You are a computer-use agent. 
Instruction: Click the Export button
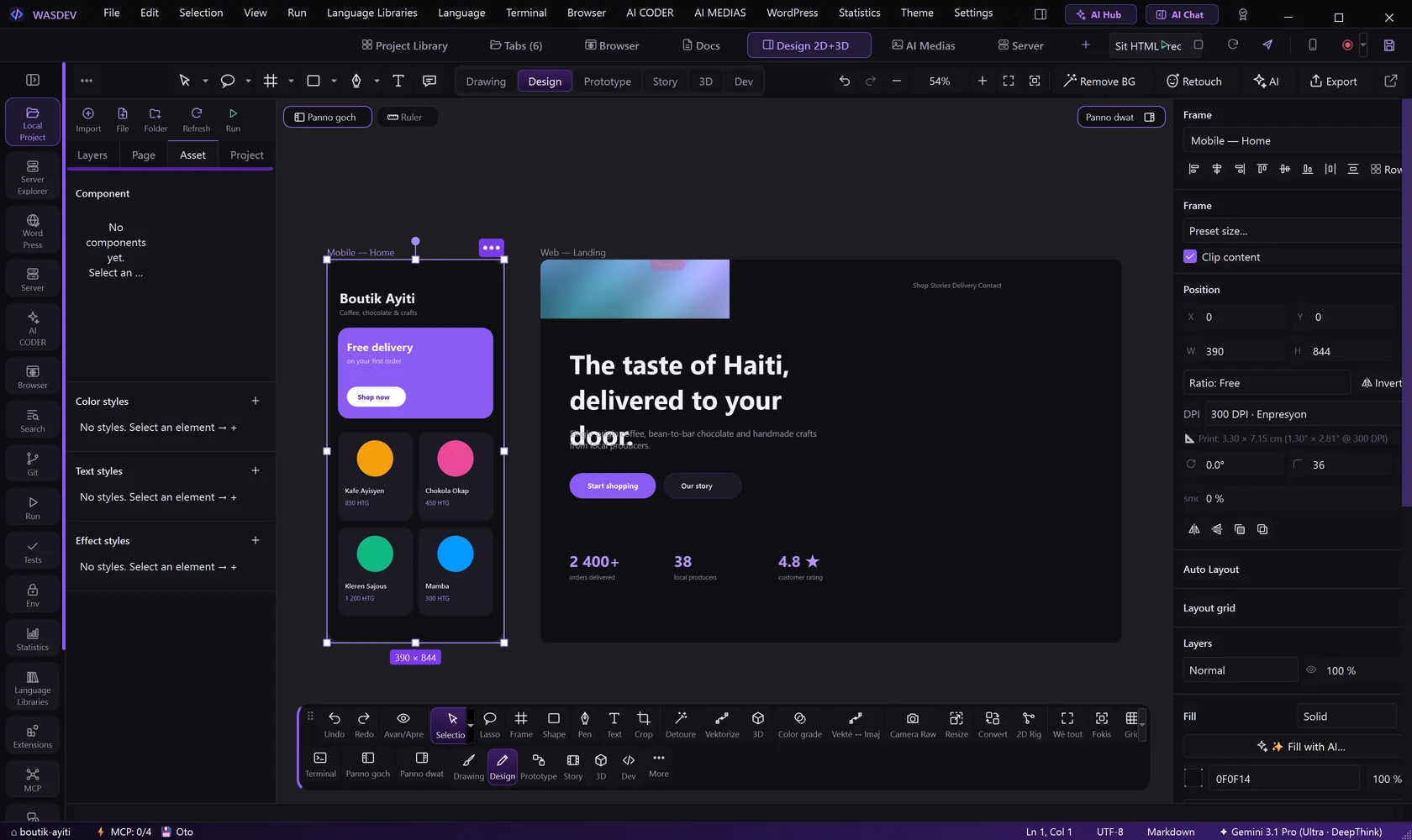pos(1333,81)
